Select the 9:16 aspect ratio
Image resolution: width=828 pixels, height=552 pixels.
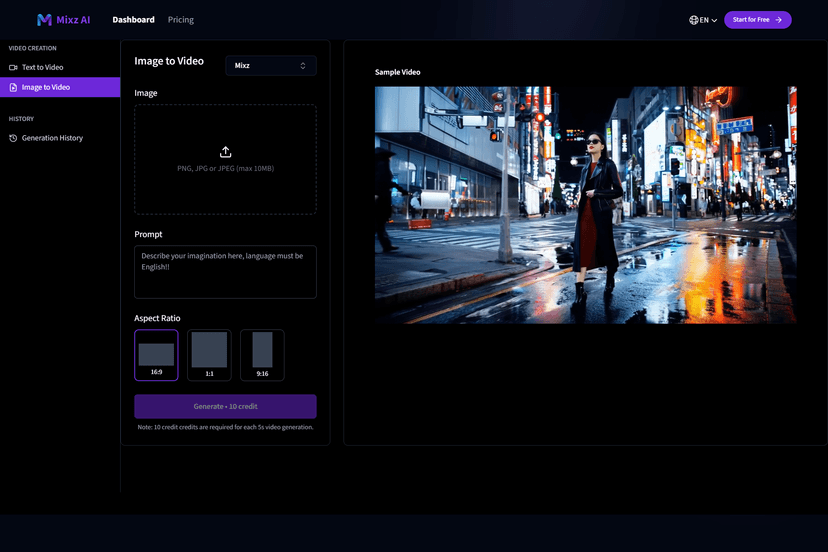[262, 355]
